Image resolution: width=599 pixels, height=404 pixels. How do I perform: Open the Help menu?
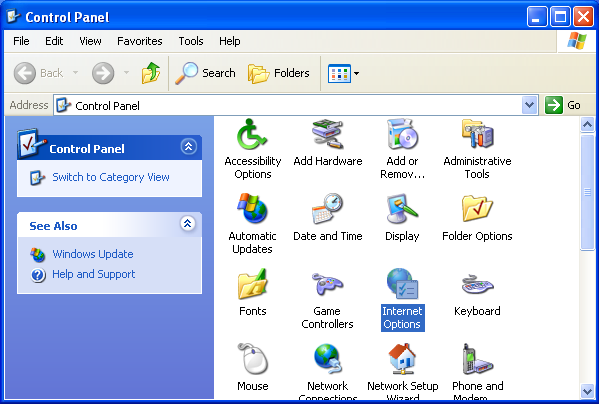pos(229,41)
